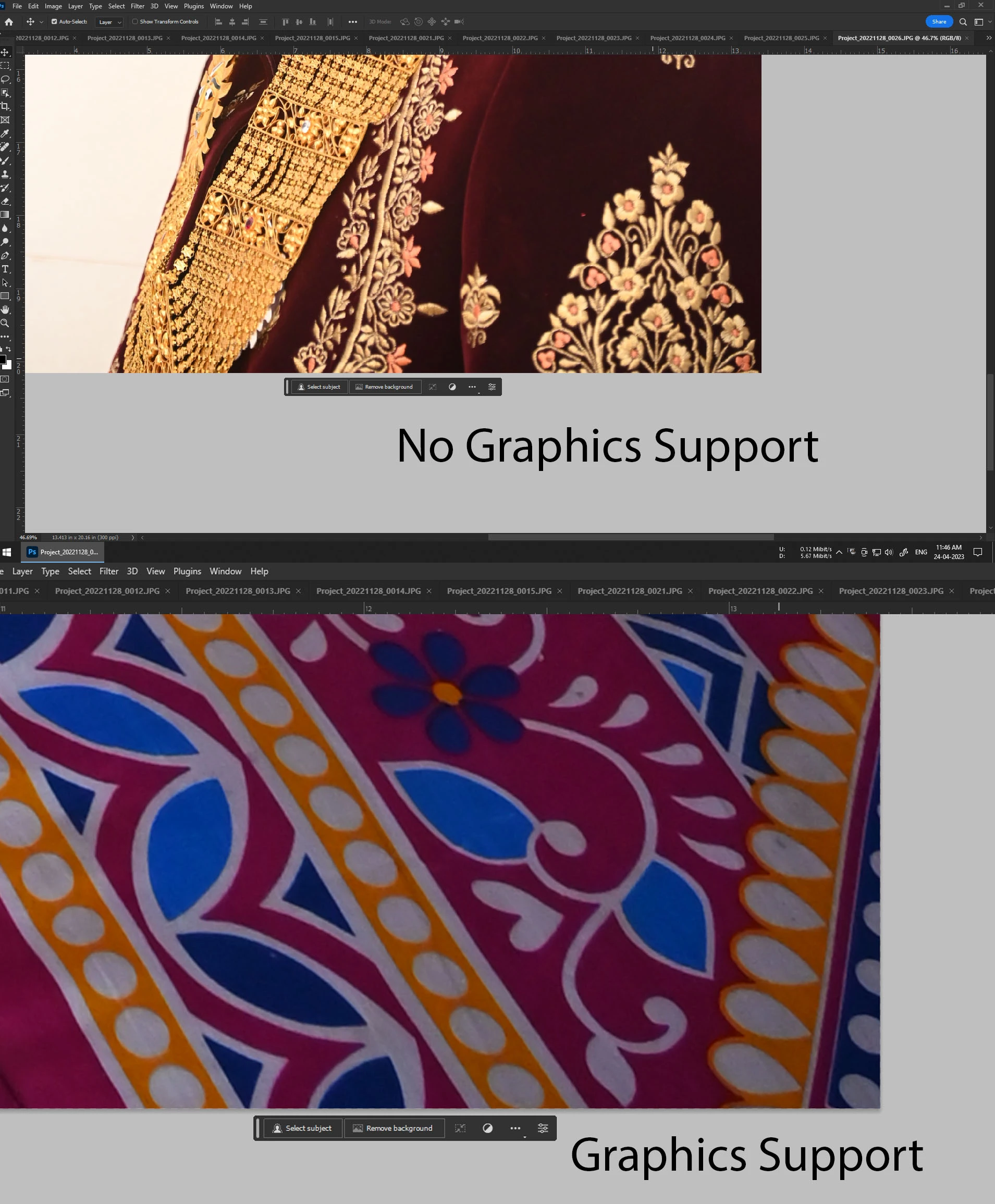Click Remove background in lower contextual bar
Screen dimensions: 995x1204
pos(394,1128)
